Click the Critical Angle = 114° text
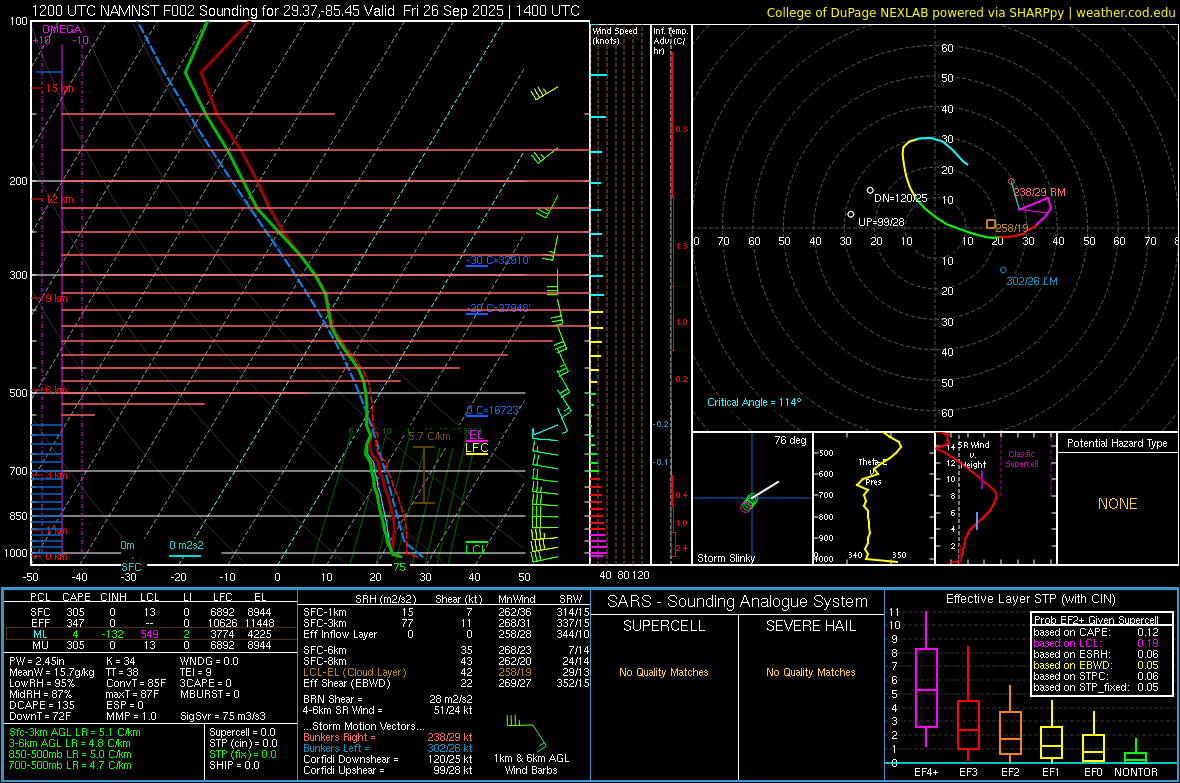This screenshot has height=783, width=1180. pos(754,402)
